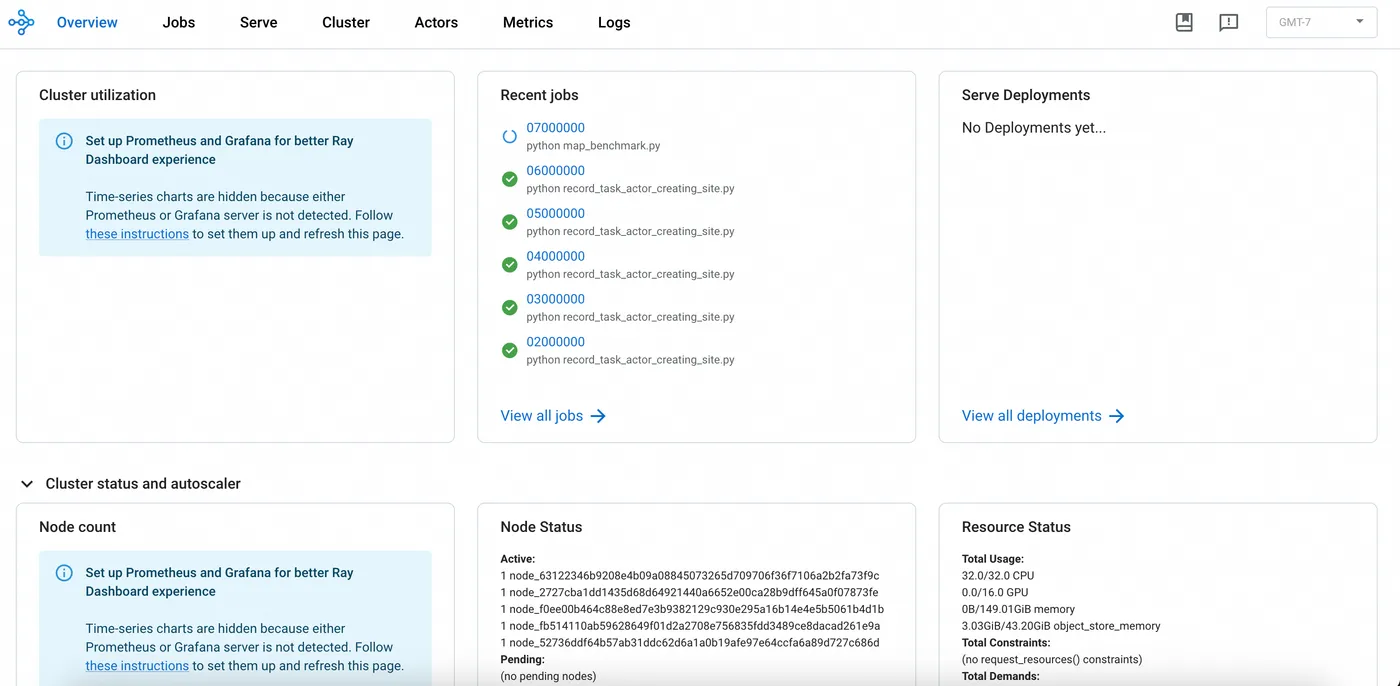The image size is (1400, 686).
Task: Click the green success check for job 02000000
Action: pos(509,350)
